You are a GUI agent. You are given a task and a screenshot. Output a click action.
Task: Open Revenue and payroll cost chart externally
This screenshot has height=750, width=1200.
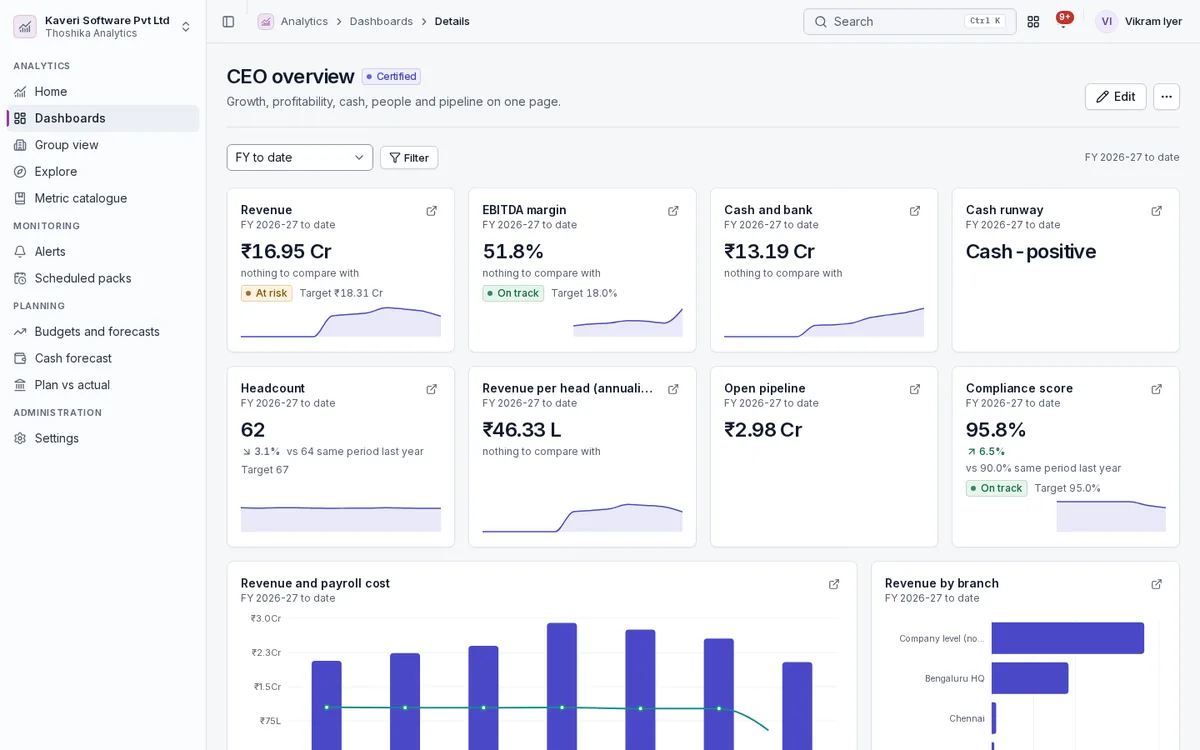point(834,584)
